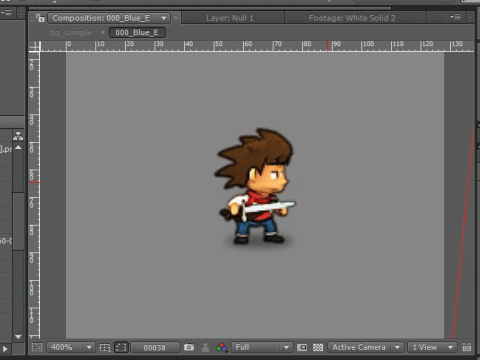Image resolution: width=480 pixels, height=360 pixels.
Task: Open grid and guide options
Action: [x=105, y=347]
